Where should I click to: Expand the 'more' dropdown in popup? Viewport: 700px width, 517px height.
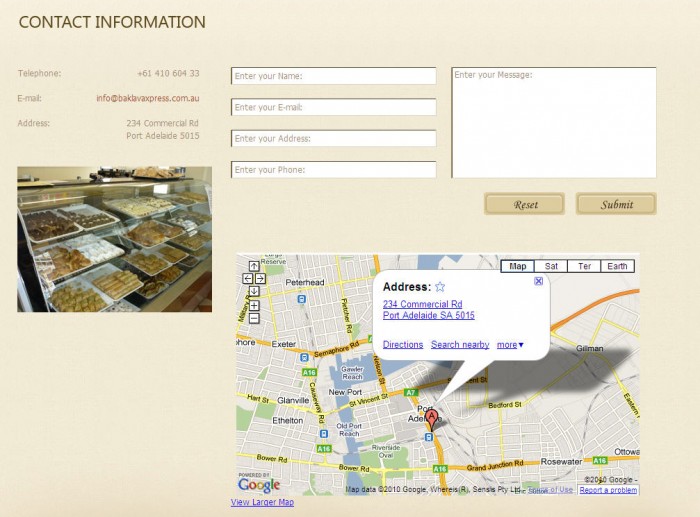(510, 345)
